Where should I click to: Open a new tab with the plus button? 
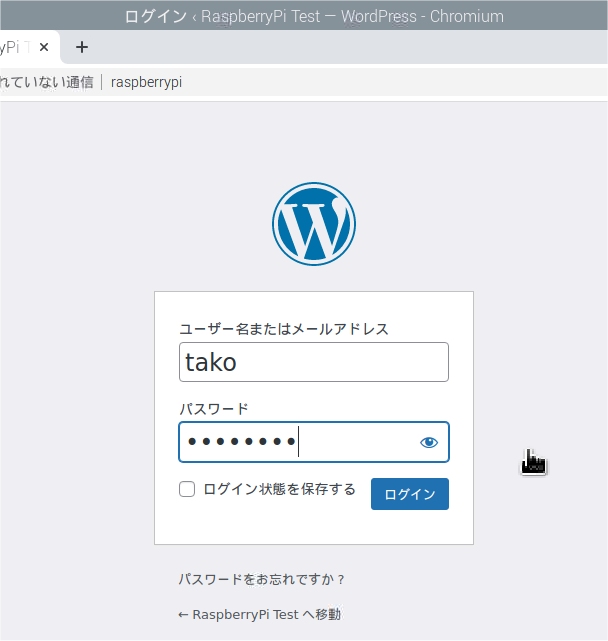[82, 47]
